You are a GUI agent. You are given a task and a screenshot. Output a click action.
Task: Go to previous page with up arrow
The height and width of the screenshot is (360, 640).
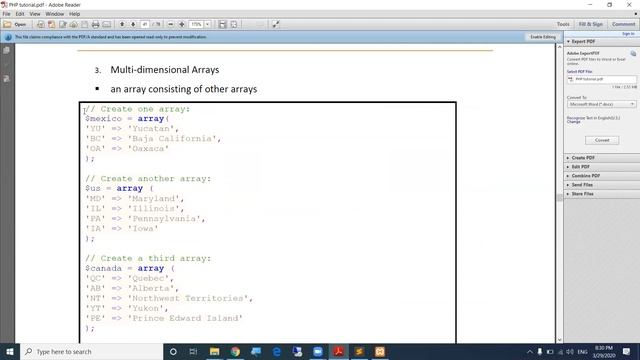click(122, 24)
